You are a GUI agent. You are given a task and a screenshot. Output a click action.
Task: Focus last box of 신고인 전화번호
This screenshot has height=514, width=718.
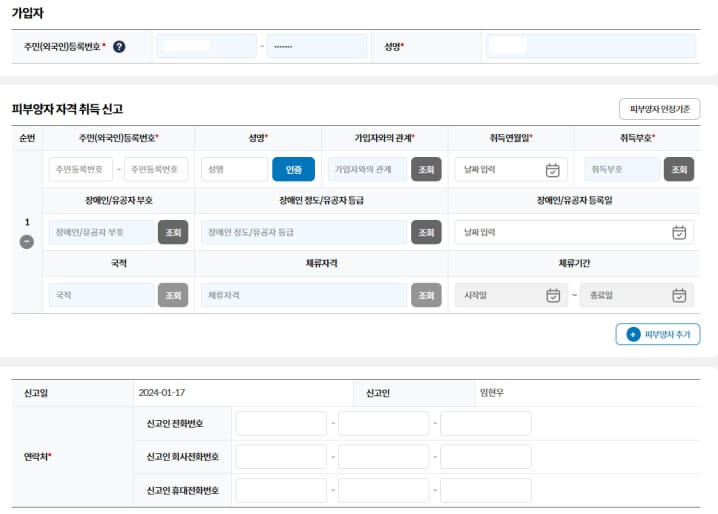click(x=486, y=423)
